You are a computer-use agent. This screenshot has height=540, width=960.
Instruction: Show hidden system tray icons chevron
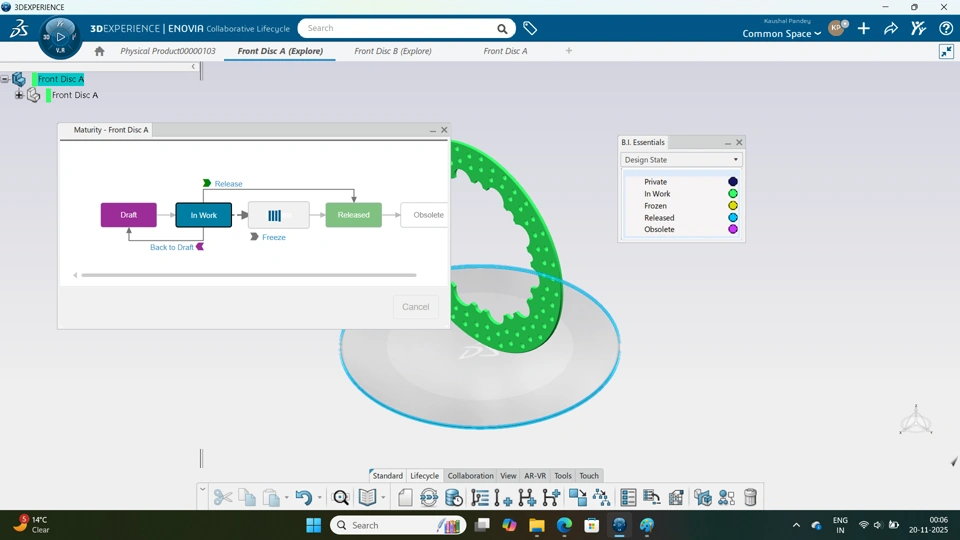[x=796, y=525]
